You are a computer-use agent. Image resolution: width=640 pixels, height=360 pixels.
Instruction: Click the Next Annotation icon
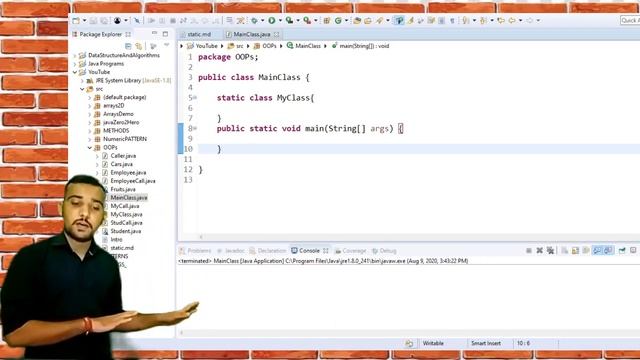tap(465, 20)
